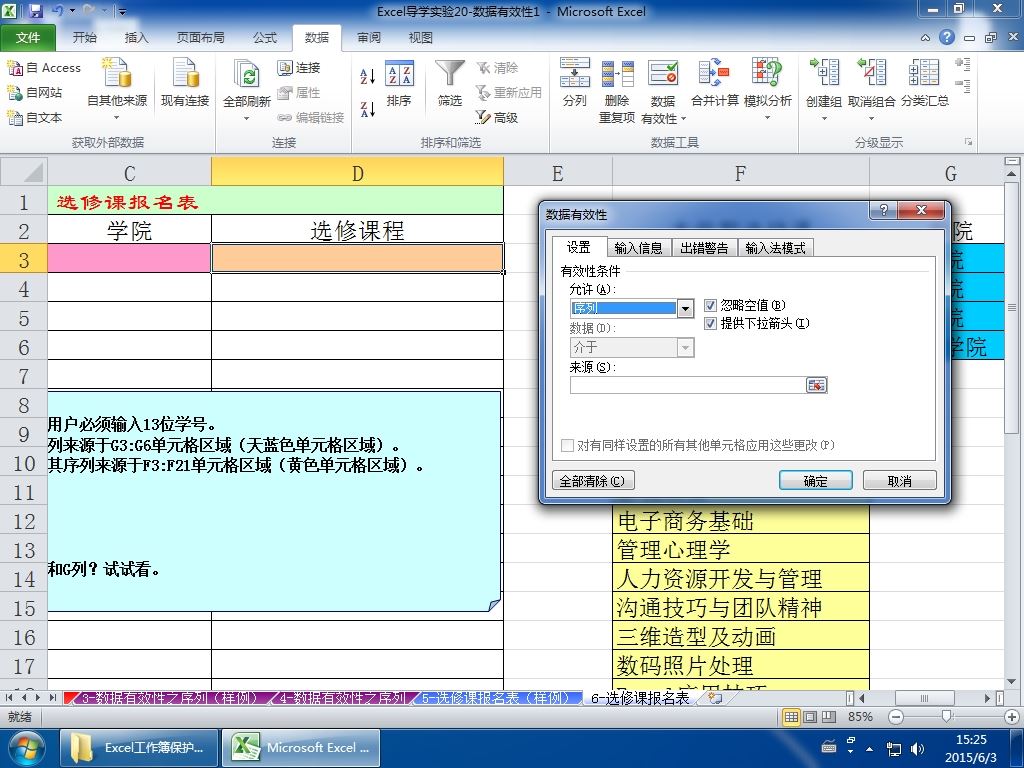Image resolution: width=1024 pixels, height=768 pixels.
Task: Open Error Alert (出错警告) dialog tab
Action: [x=704, y=248]
